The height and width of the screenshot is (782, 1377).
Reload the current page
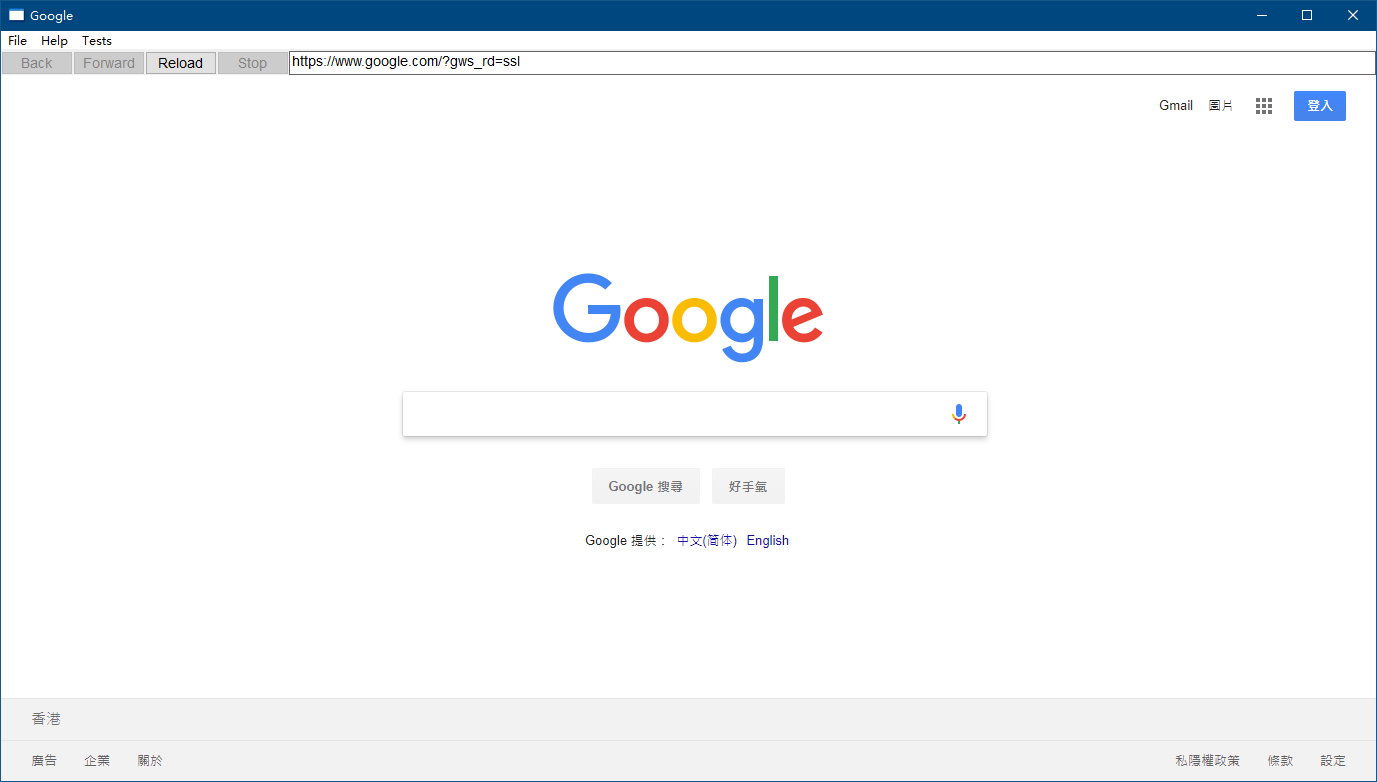point(181,63)
